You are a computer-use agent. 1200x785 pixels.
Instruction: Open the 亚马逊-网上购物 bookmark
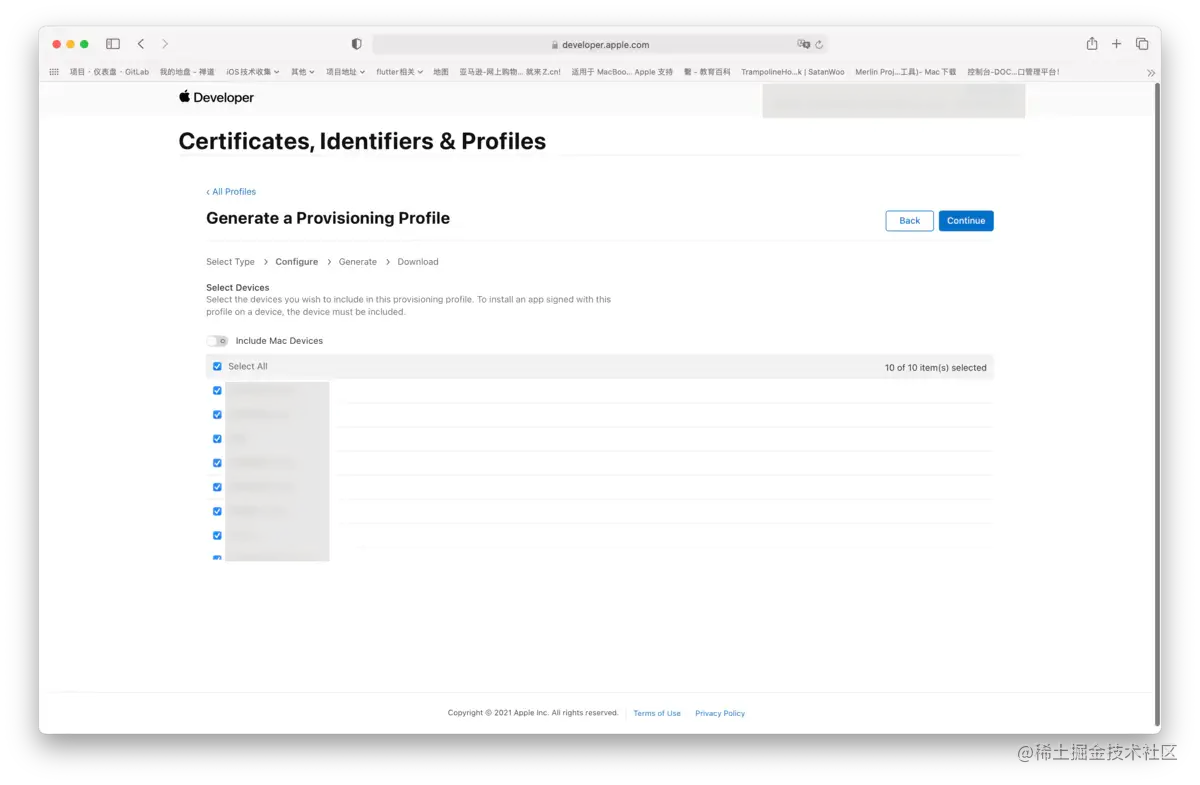coord(510,72)
